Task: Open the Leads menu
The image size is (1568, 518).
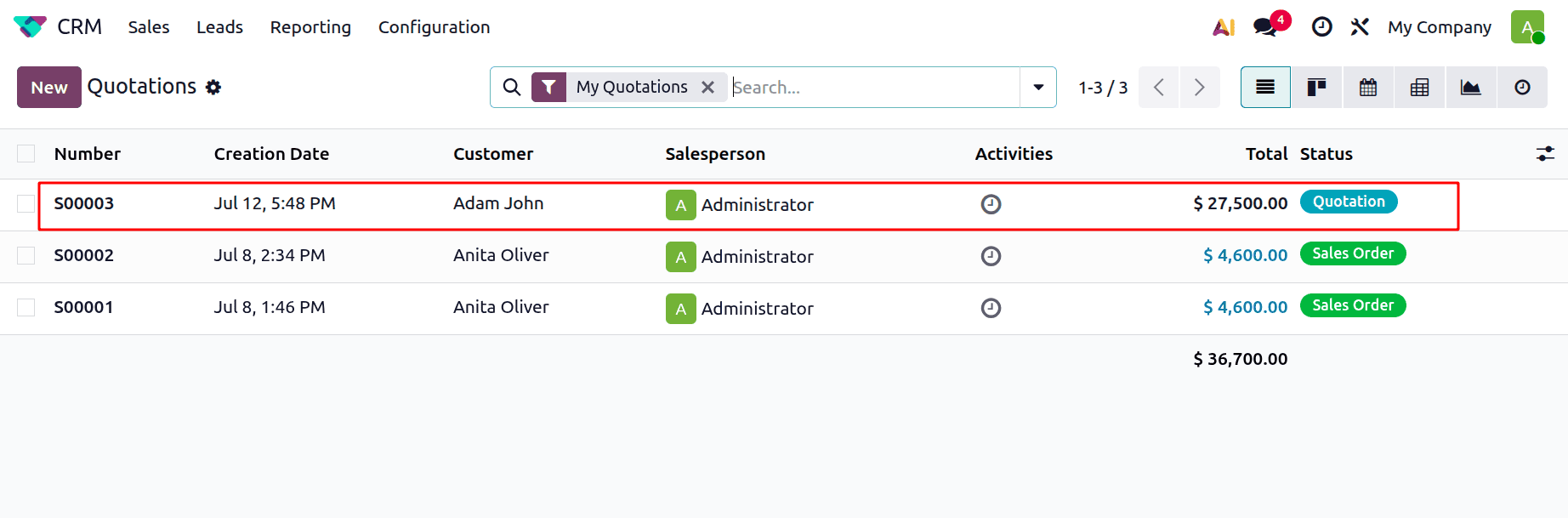Action: [219, 27]
